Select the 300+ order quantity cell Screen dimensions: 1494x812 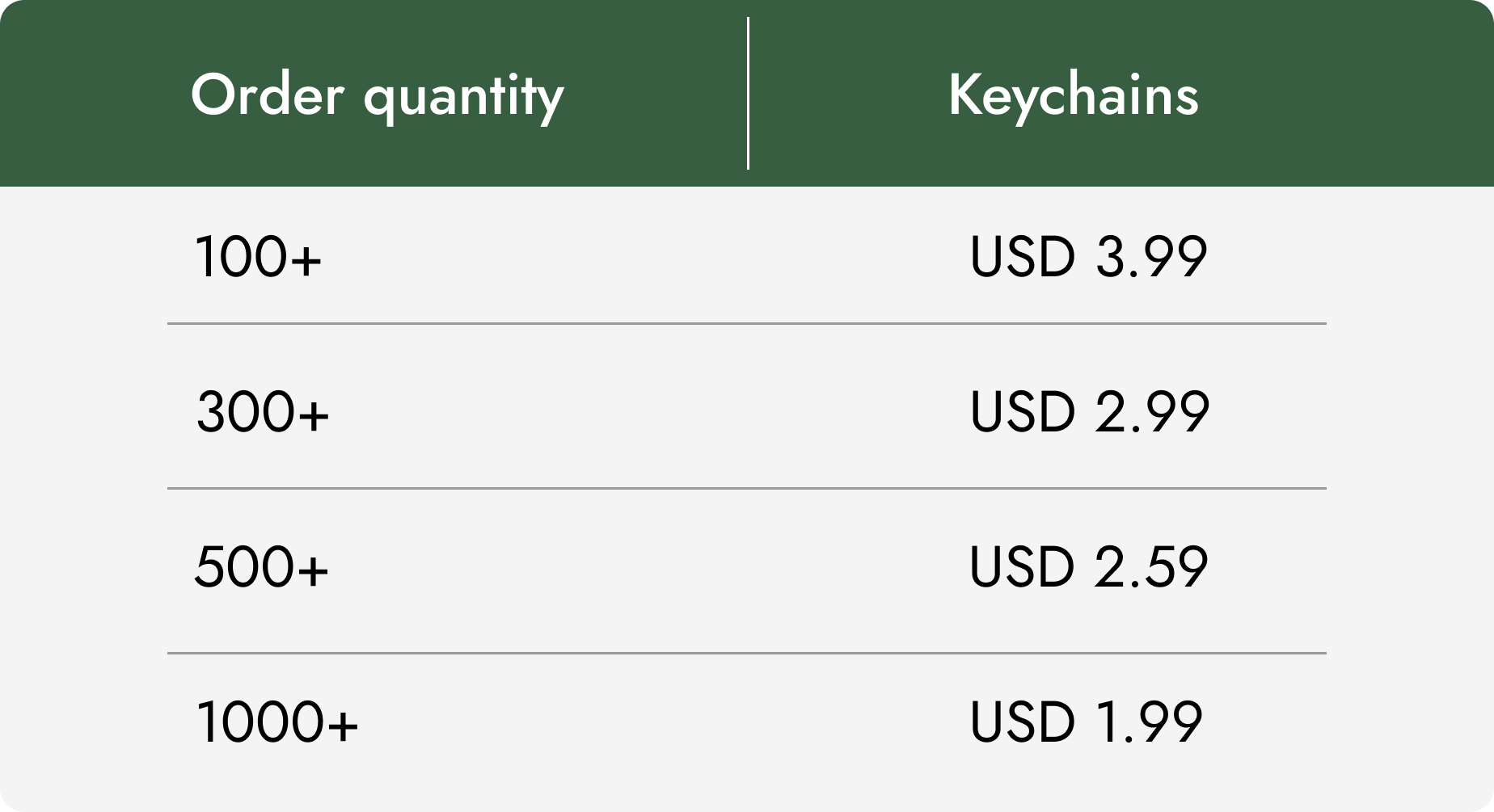[263, 412]
